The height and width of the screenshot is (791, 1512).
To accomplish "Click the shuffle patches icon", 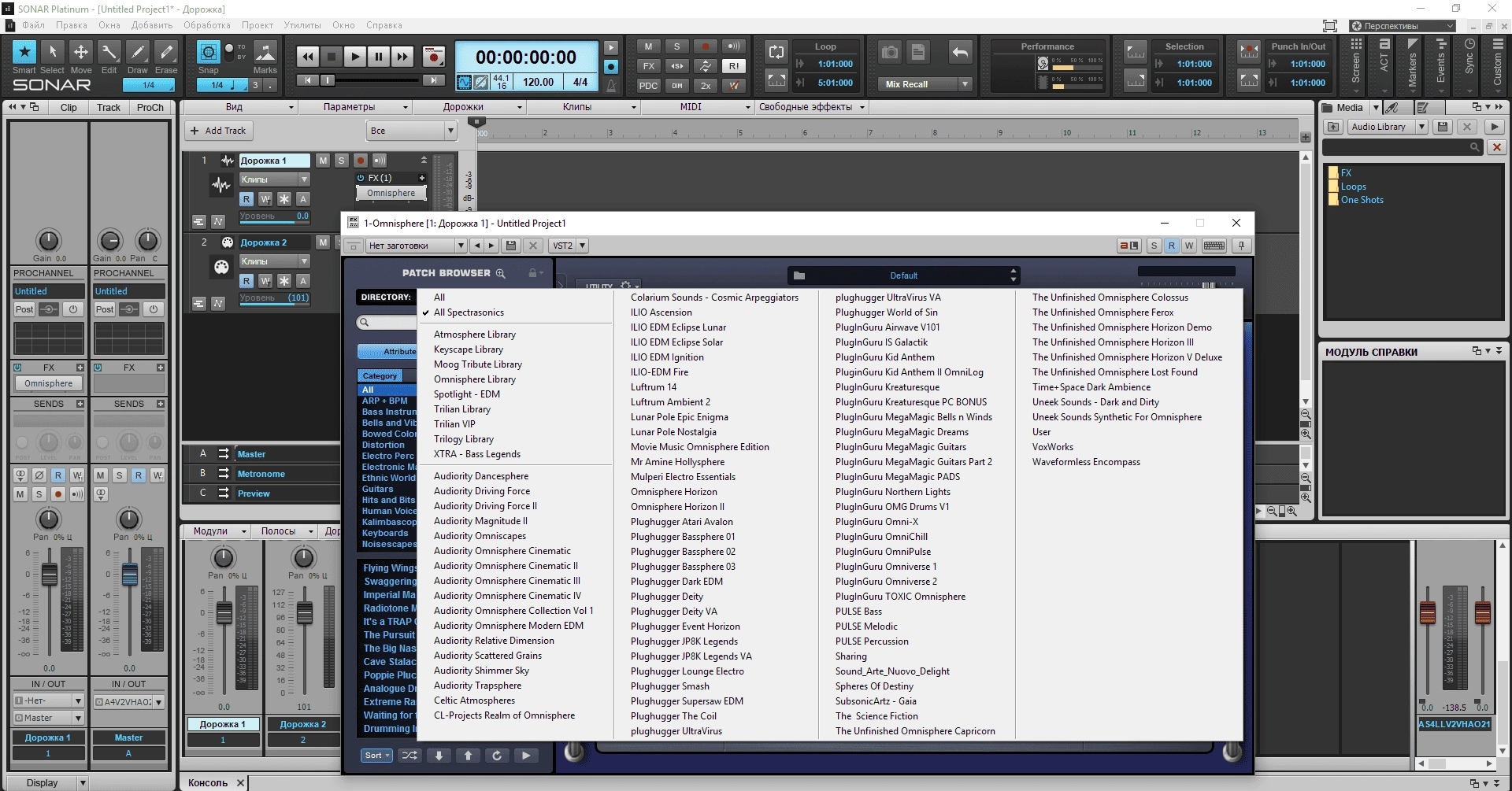I will pyautogui.click(x=409, y=756).
